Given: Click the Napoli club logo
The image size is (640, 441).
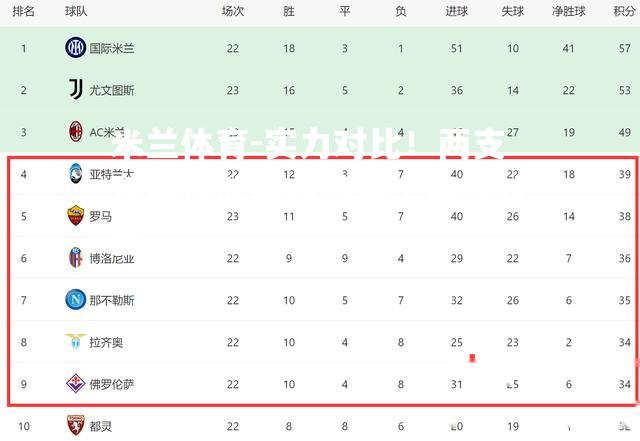Looking at the screenshot, I should click(76, 300).
